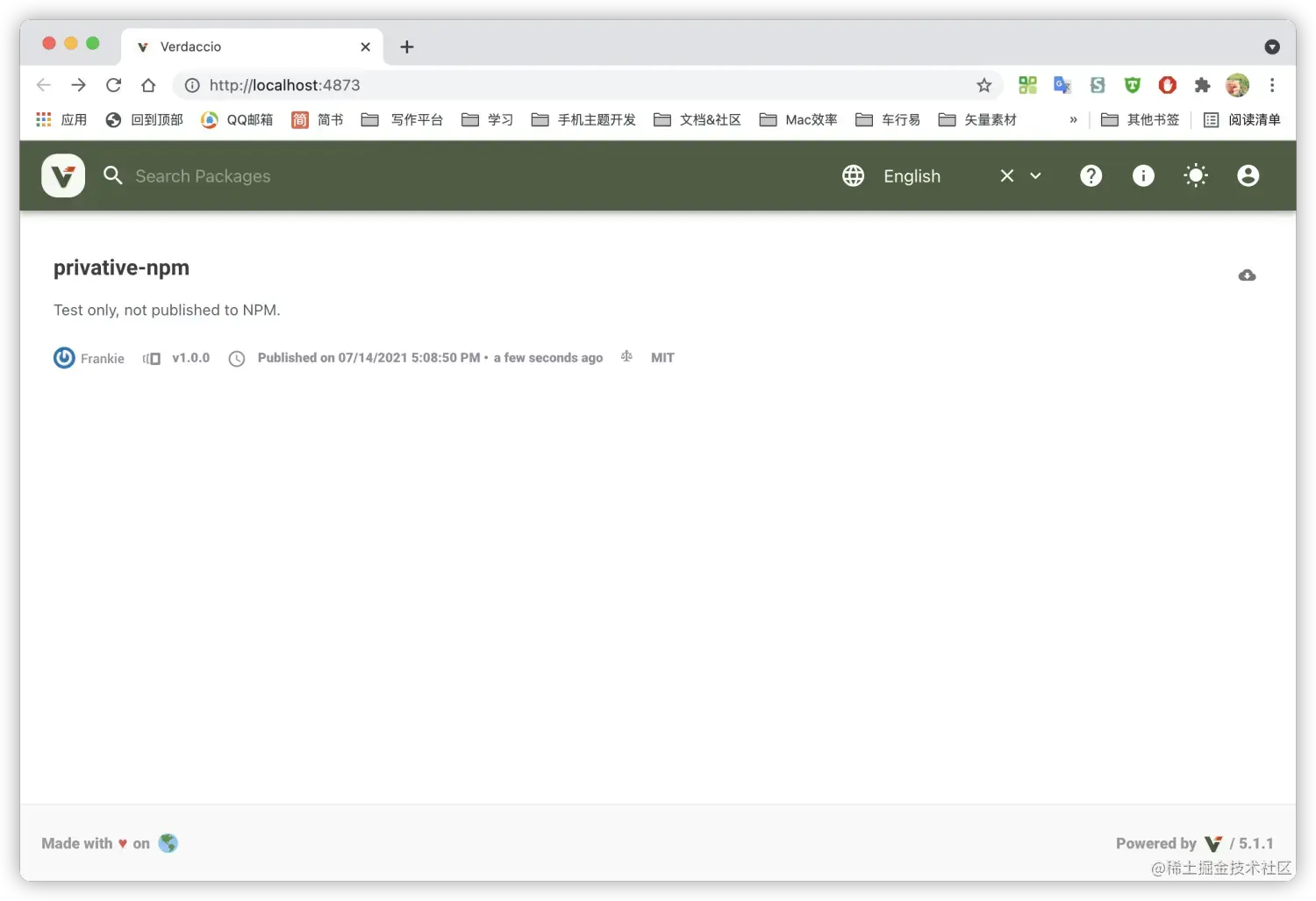Open QQ邮箱 bookmark
1316x901 pixels.
click(x=237, y=119)
